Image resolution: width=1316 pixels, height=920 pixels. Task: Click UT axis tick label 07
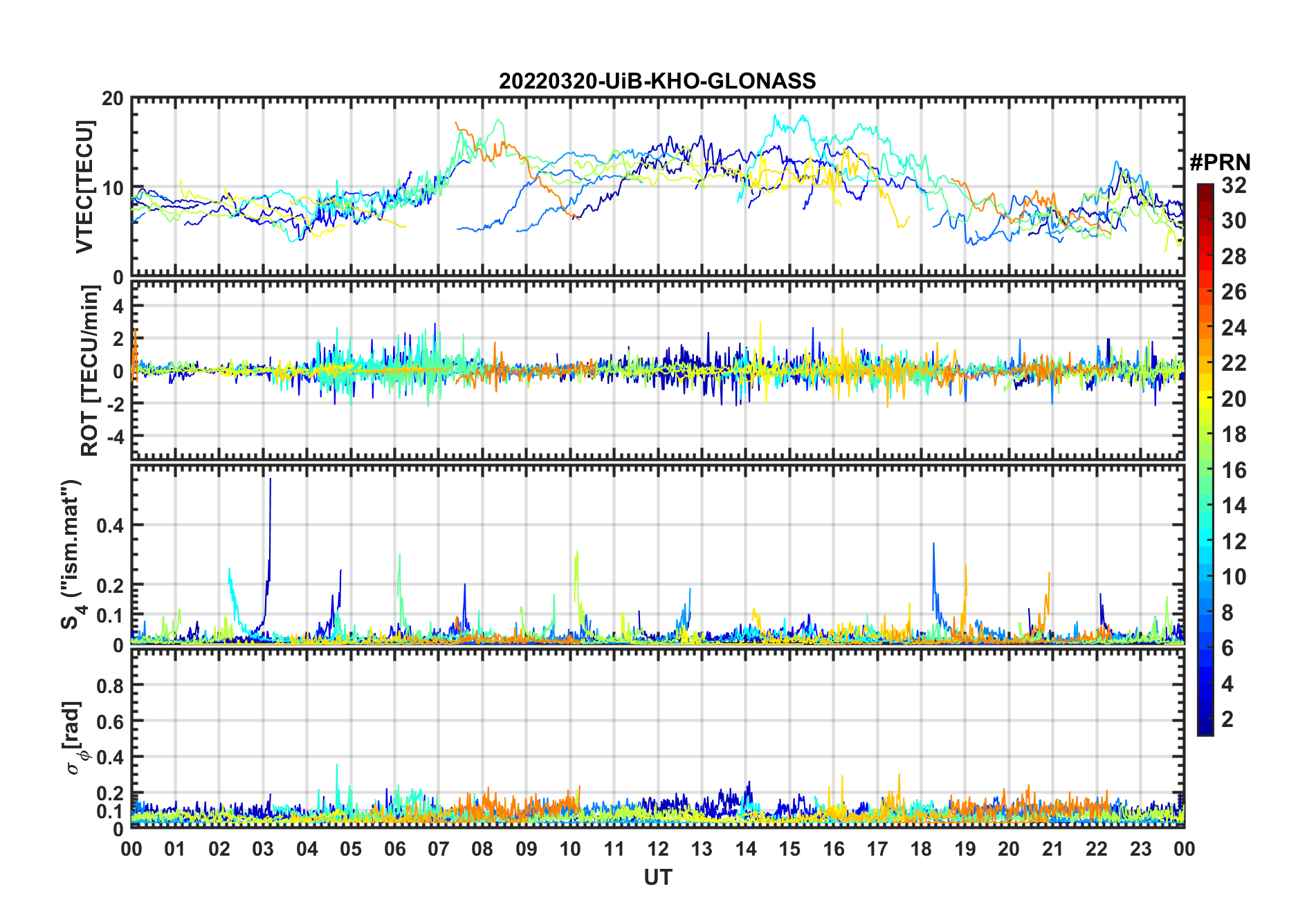coord(439,849)
